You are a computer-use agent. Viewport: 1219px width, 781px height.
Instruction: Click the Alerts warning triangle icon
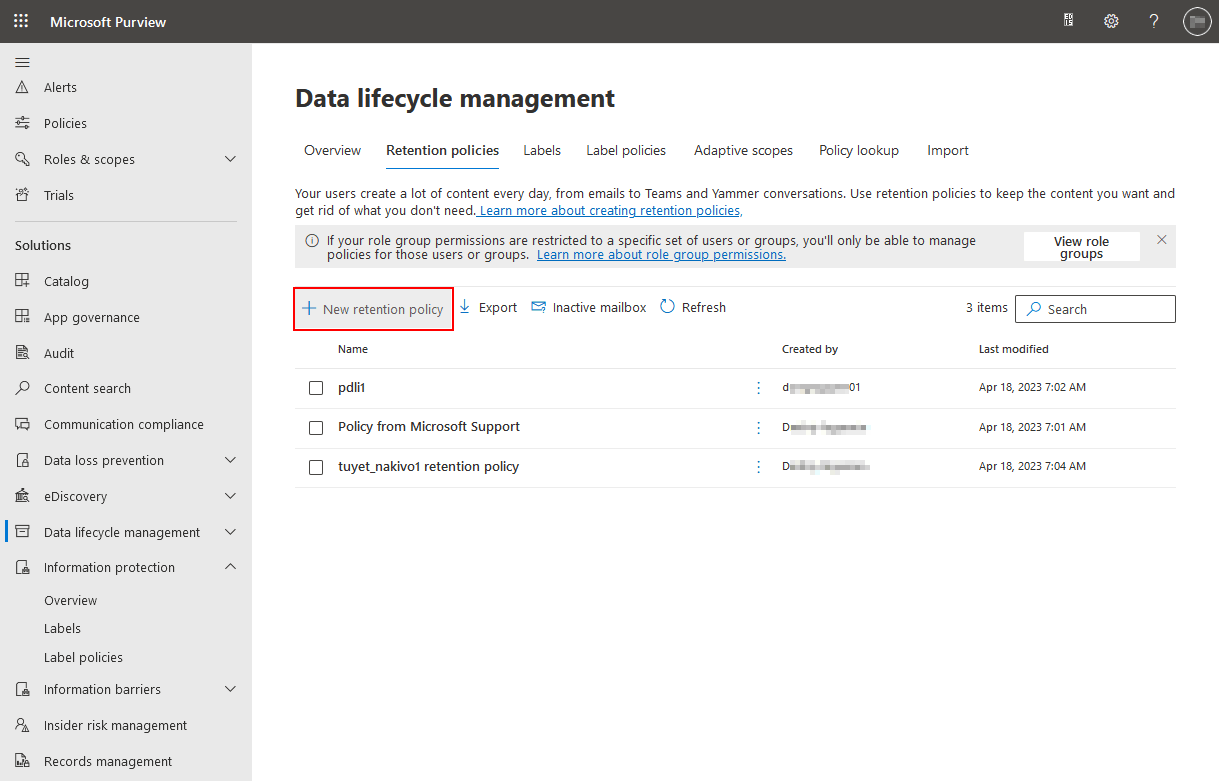point(22,87)
